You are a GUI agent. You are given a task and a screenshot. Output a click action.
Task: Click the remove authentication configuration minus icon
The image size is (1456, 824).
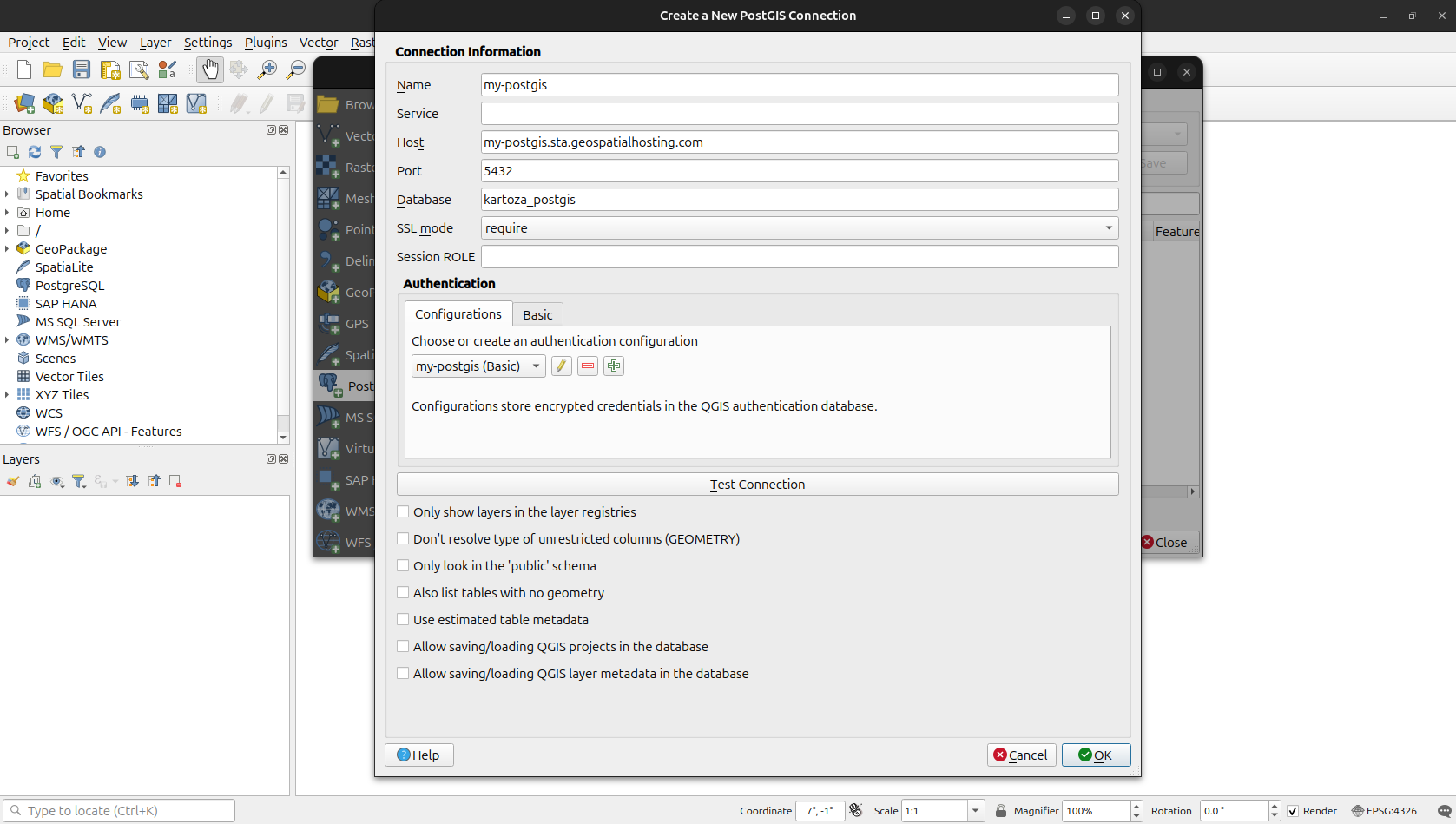[x=588, y=366]
